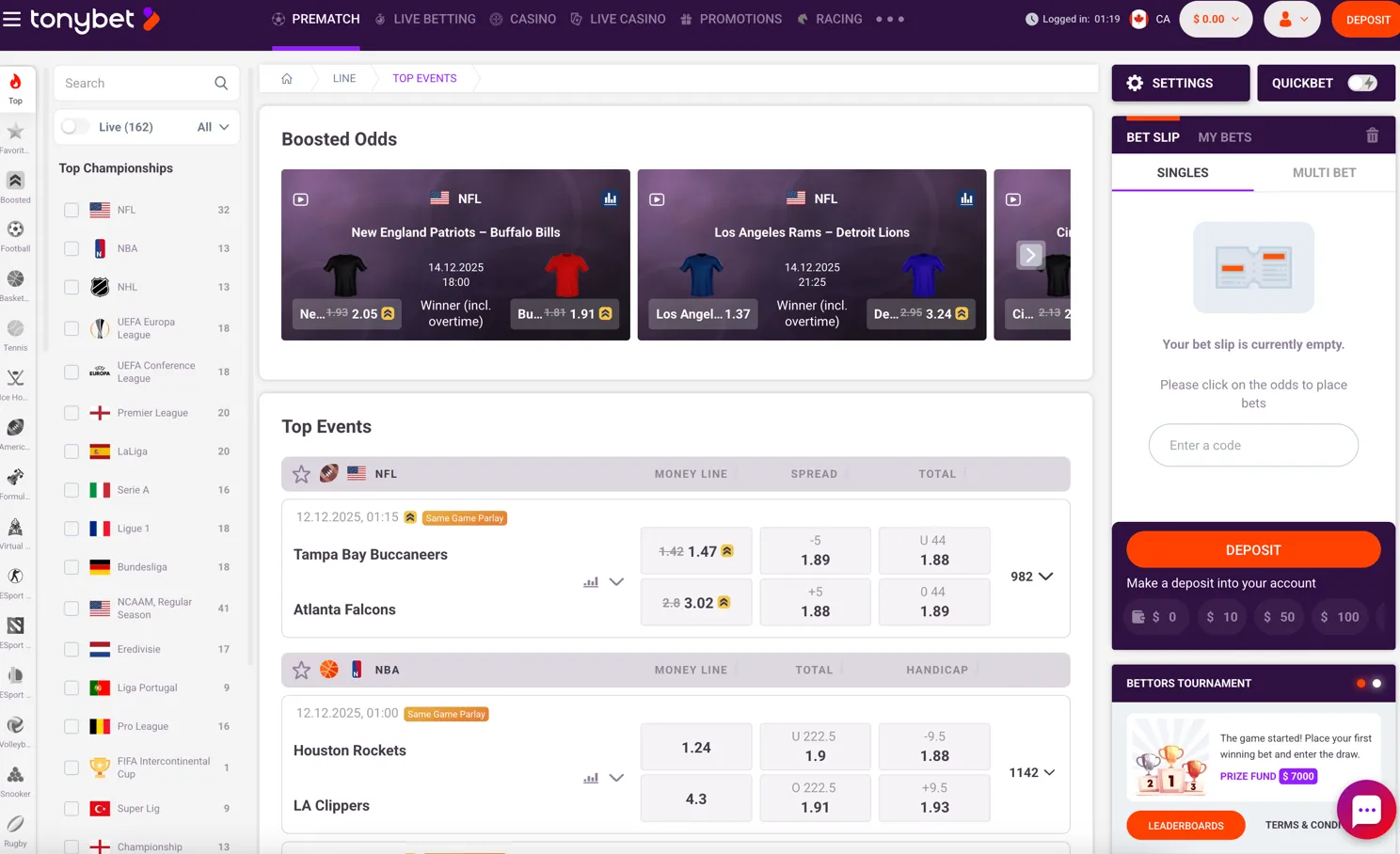Click the home icon in the breadcrumb
This screenshot has height=854, width=1400.
[287, 78]
